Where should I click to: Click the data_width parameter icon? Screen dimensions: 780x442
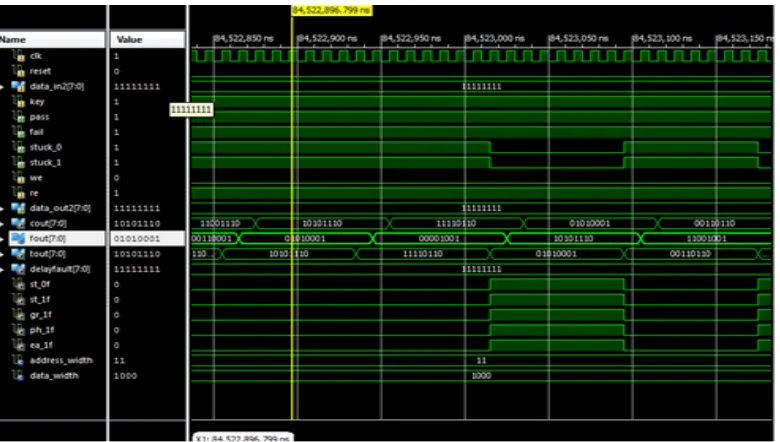(19, 376)
